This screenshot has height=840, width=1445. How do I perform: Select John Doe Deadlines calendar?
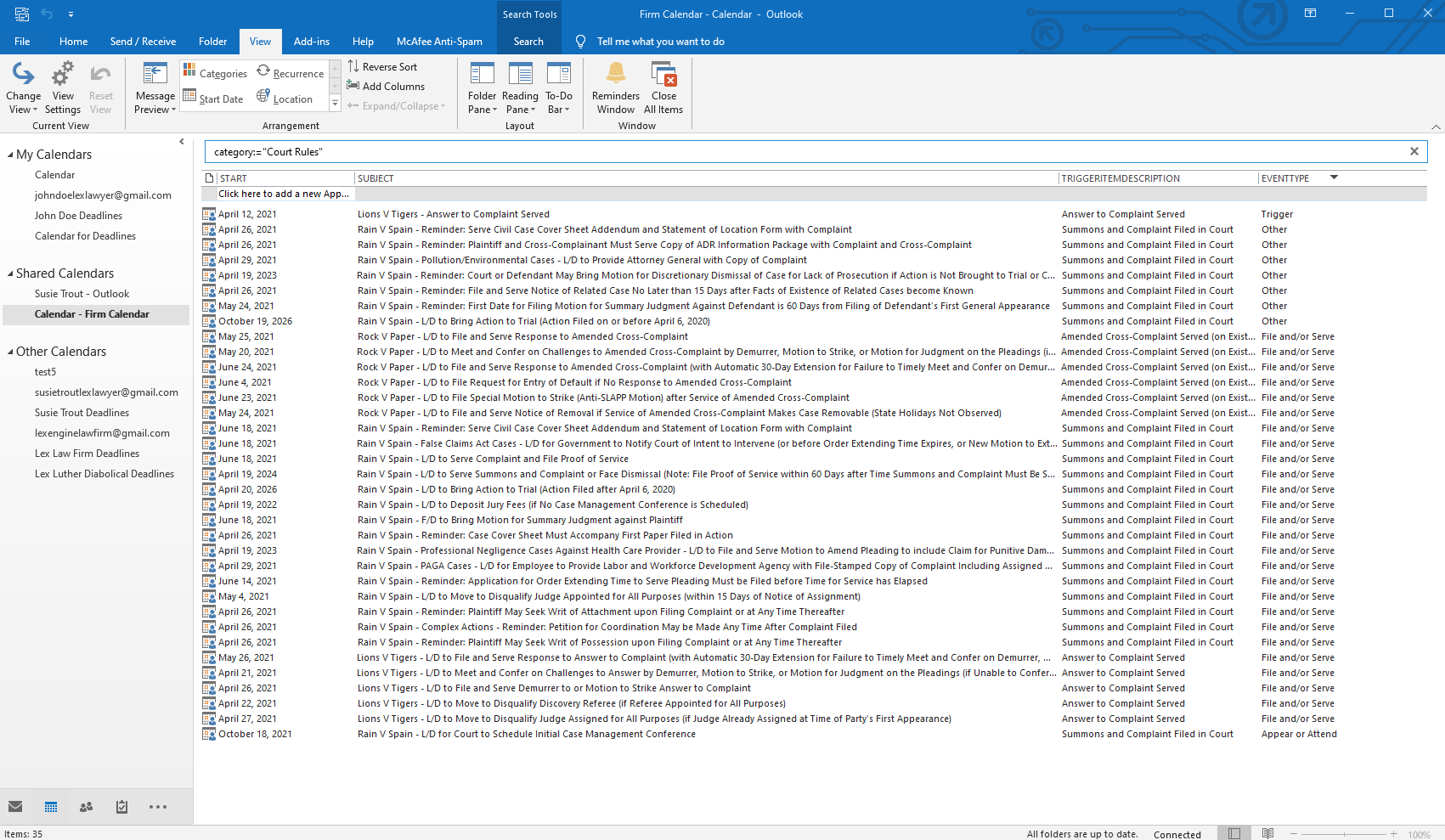click(x=78, y=216)
